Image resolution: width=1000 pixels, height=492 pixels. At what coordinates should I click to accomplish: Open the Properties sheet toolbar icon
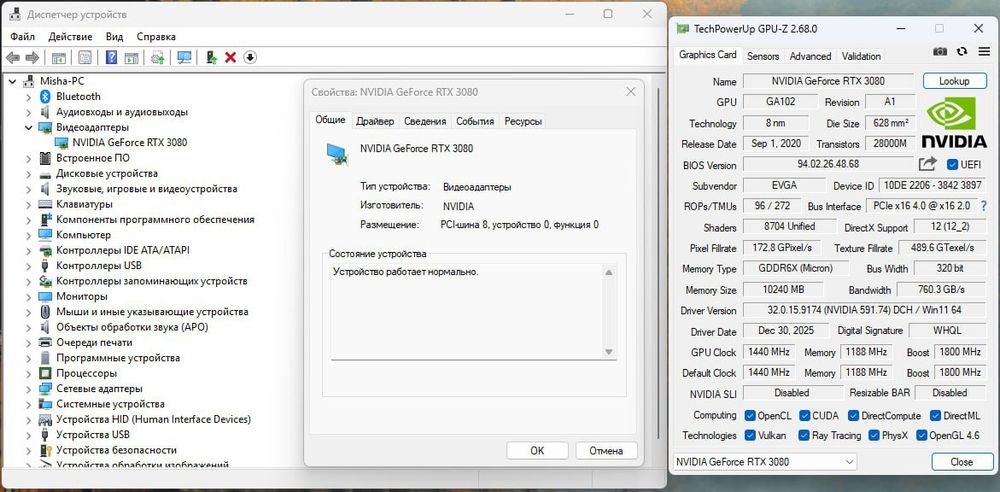85,58
